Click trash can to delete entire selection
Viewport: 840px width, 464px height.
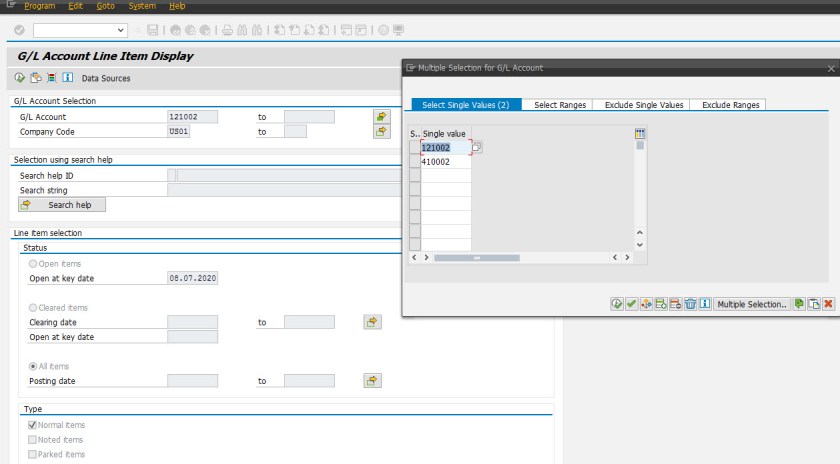pyautogui.click(x=691, y=304)
